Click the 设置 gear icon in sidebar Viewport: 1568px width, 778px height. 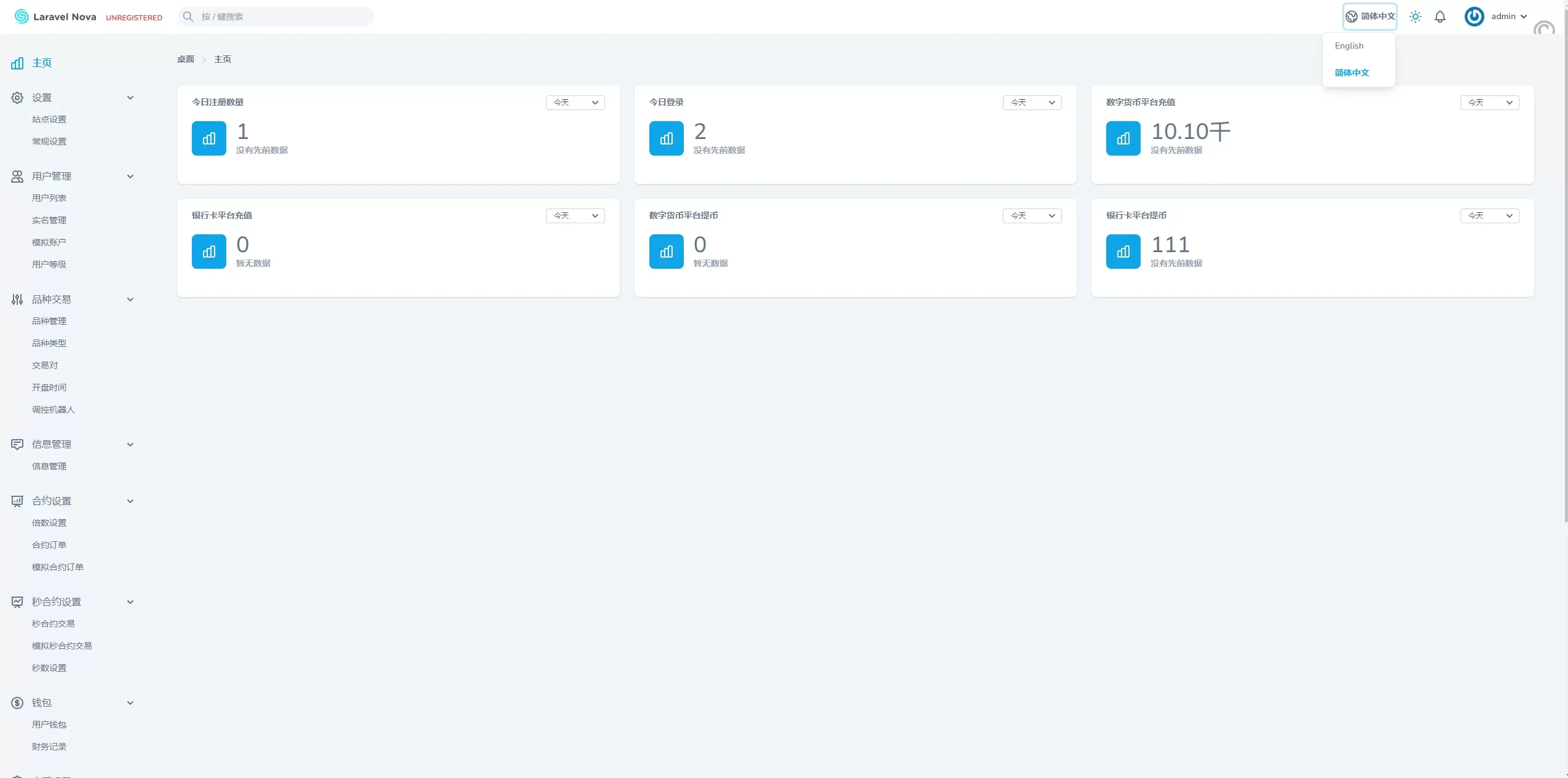(x=17, y=98)
